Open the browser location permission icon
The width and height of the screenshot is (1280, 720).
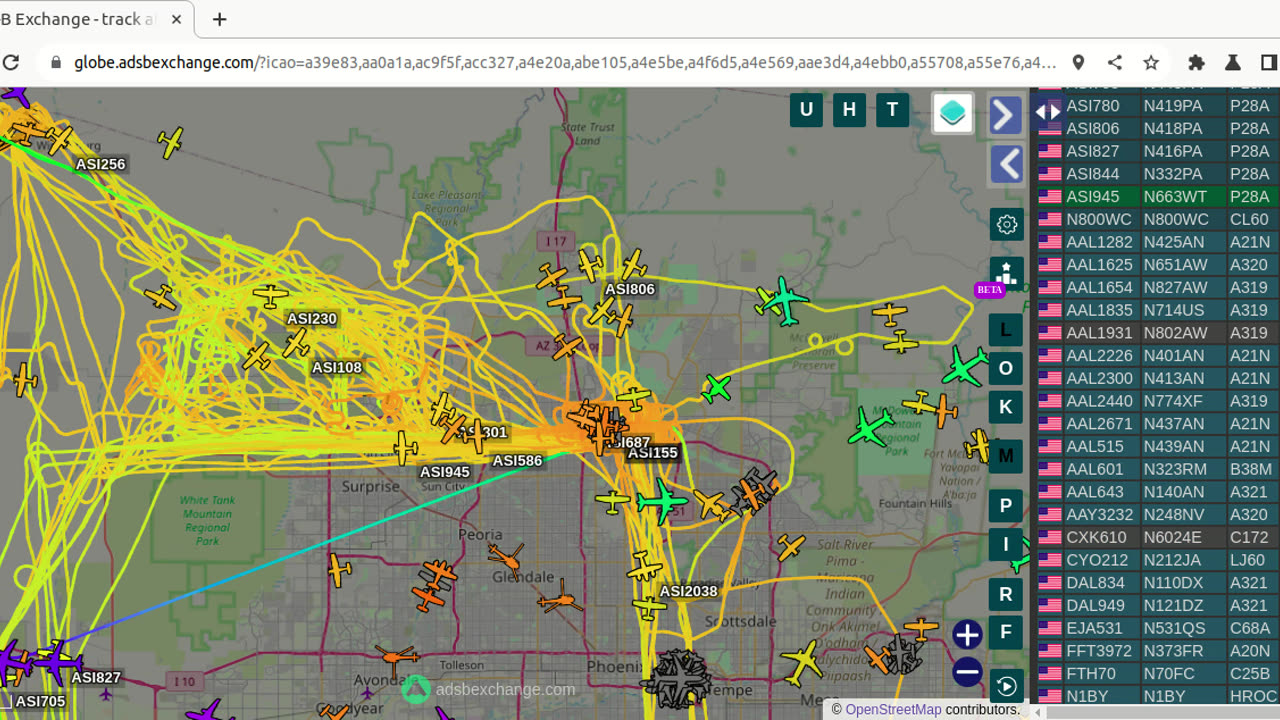tap(1078, 62)
